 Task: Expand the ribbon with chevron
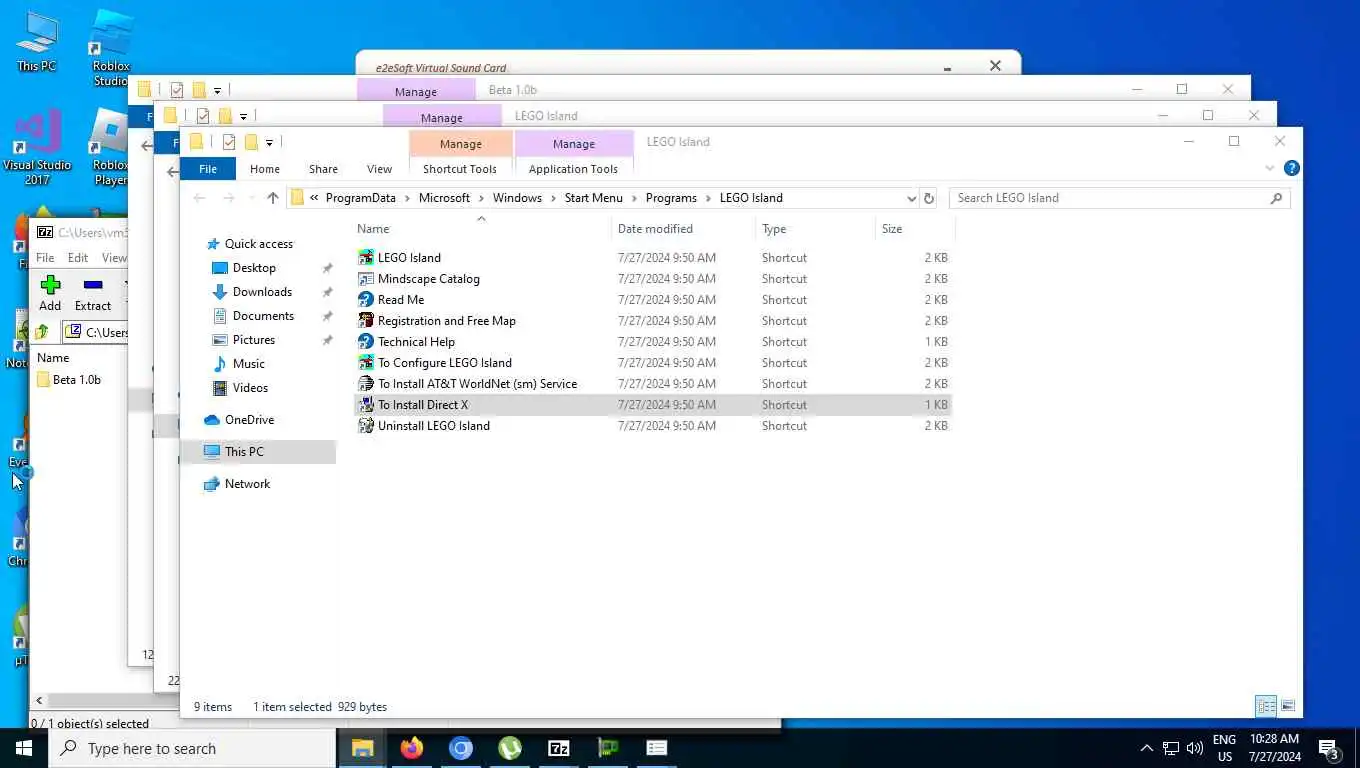tap(1270, 169)
